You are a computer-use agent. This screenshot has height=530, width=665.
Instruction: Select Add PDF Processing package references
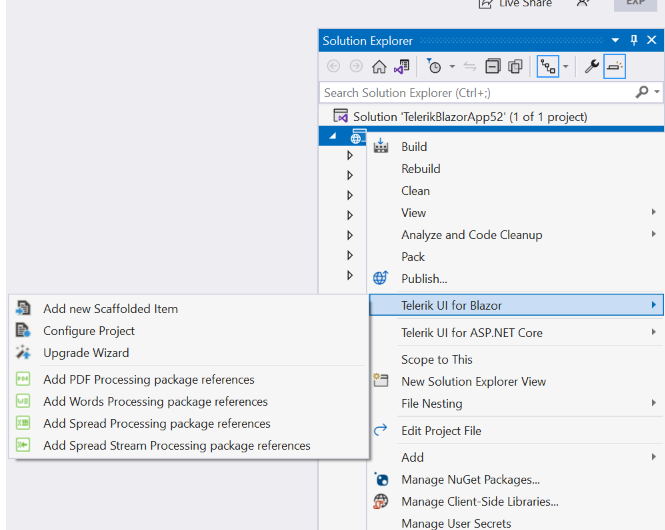(149, 380)
